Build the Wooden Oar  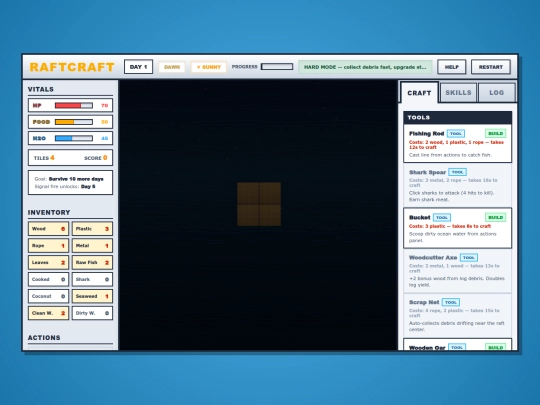point(496,347)
